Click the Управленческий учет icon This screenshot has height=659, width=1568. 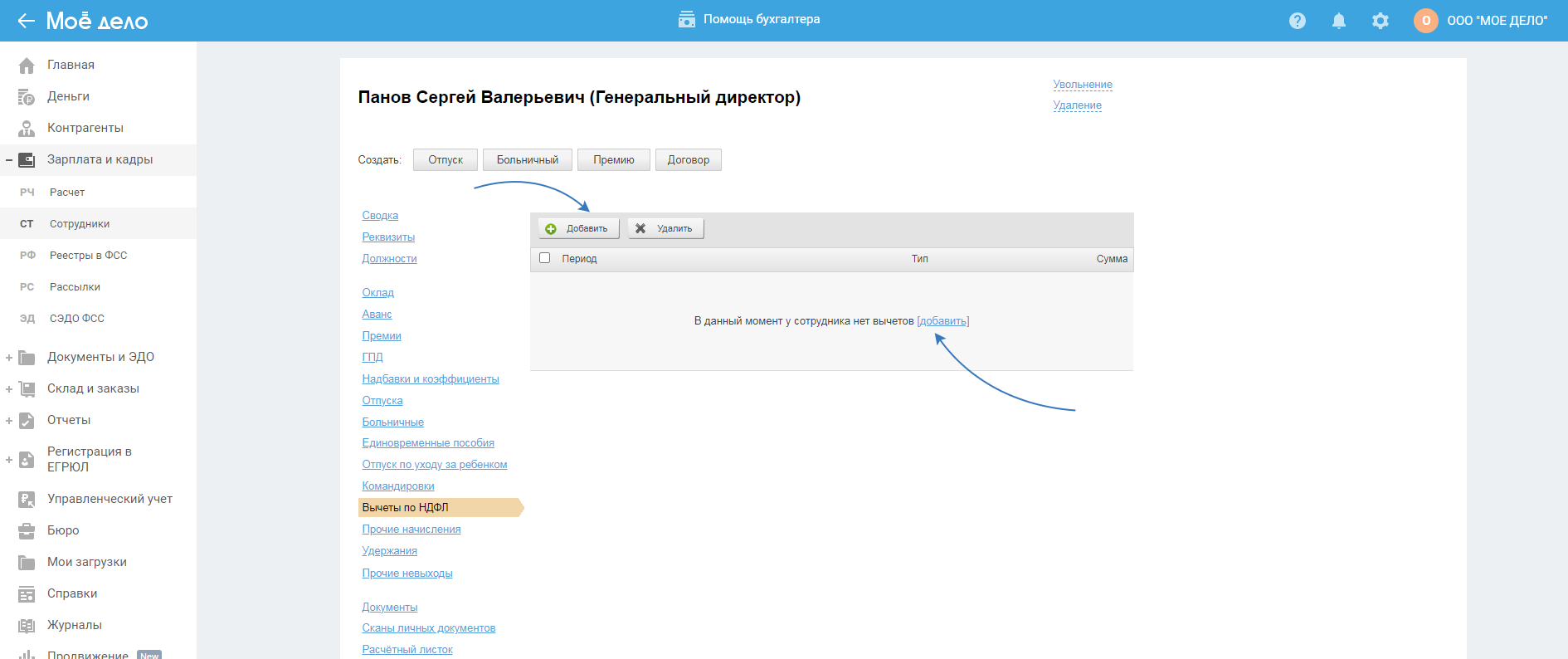click(x=27, y=499)
